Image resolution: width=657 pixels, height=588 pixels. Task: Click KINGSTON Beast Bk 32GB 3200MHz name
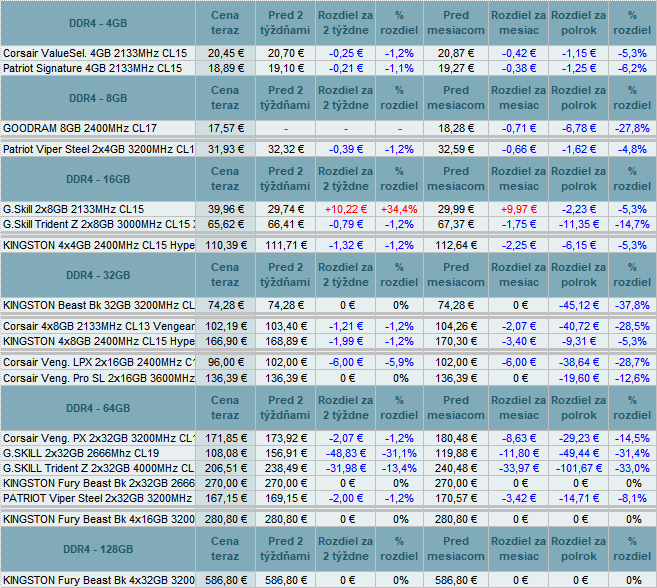[x=98, y=305]
